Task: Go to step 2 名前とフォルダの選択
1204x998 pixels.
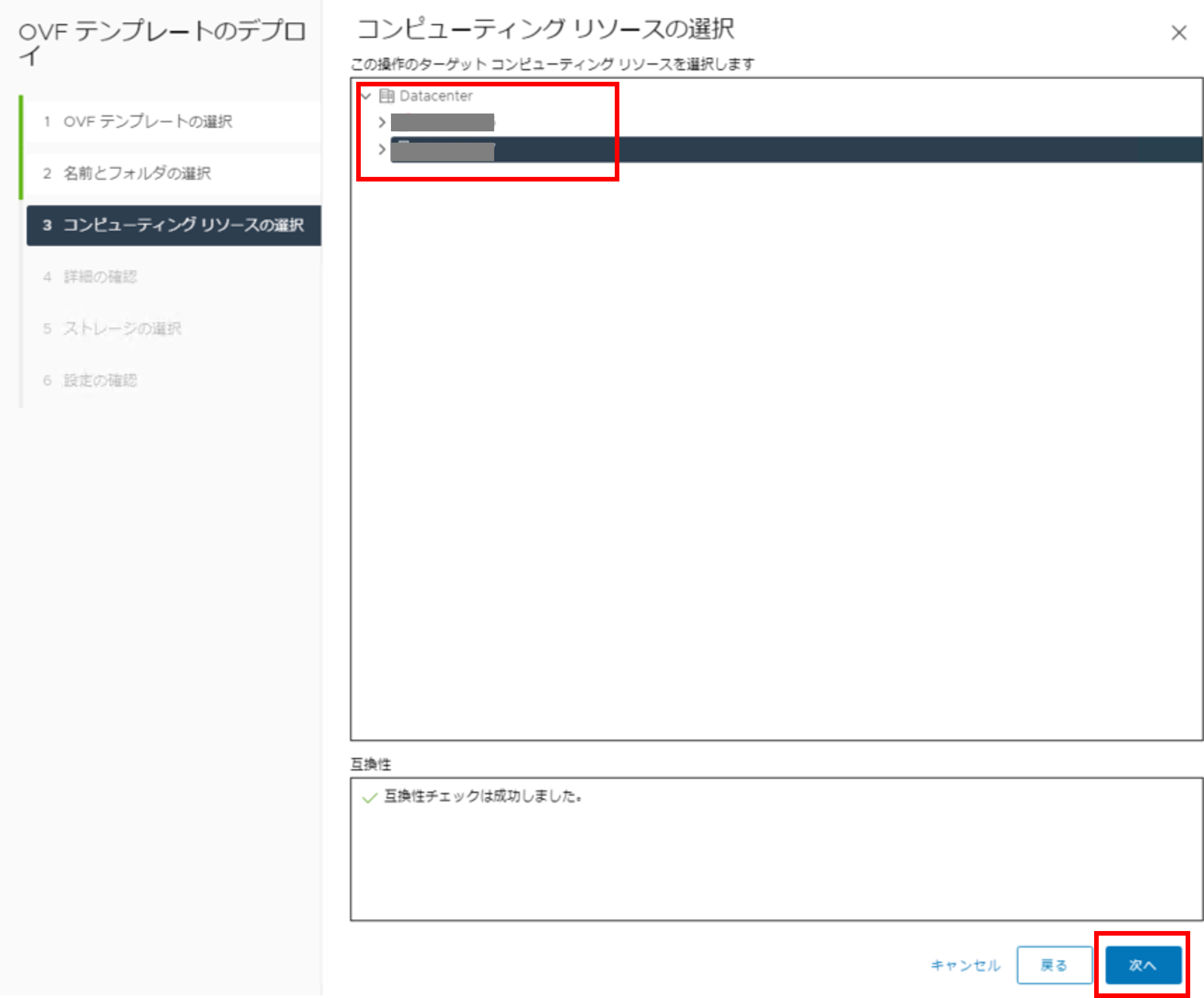Action: coord(136,173)
